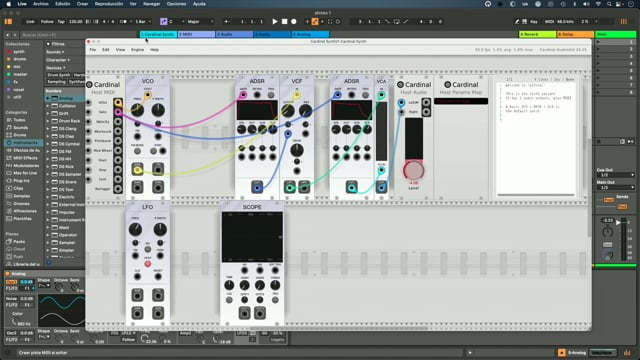Select the Cardinal Synth track header
Screen dimensions: 640x360
click(158, 34)
